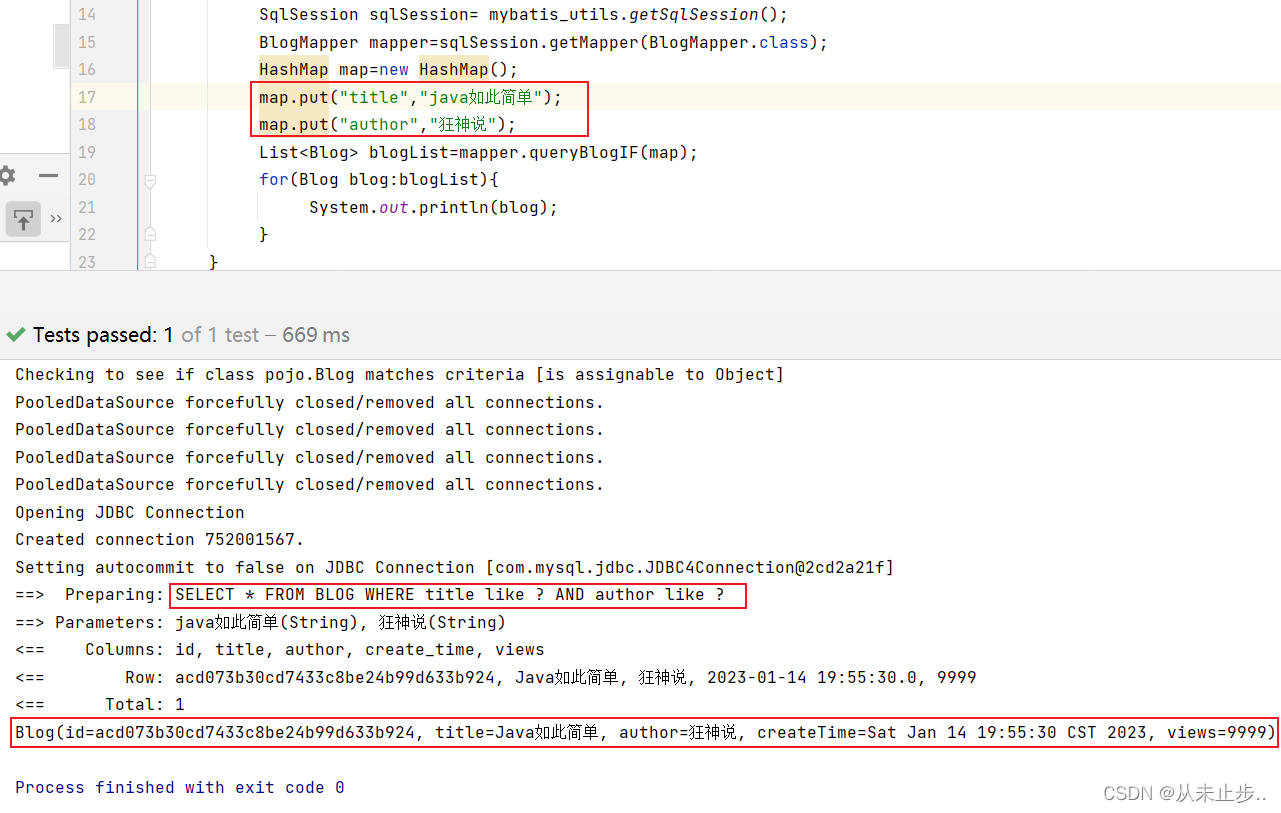The width and height of the screenshot is (1281, 813).
Task: Click the 'SELECT * FROM BLOG WHERE' prepared SQL
Action: click(450, 595)
